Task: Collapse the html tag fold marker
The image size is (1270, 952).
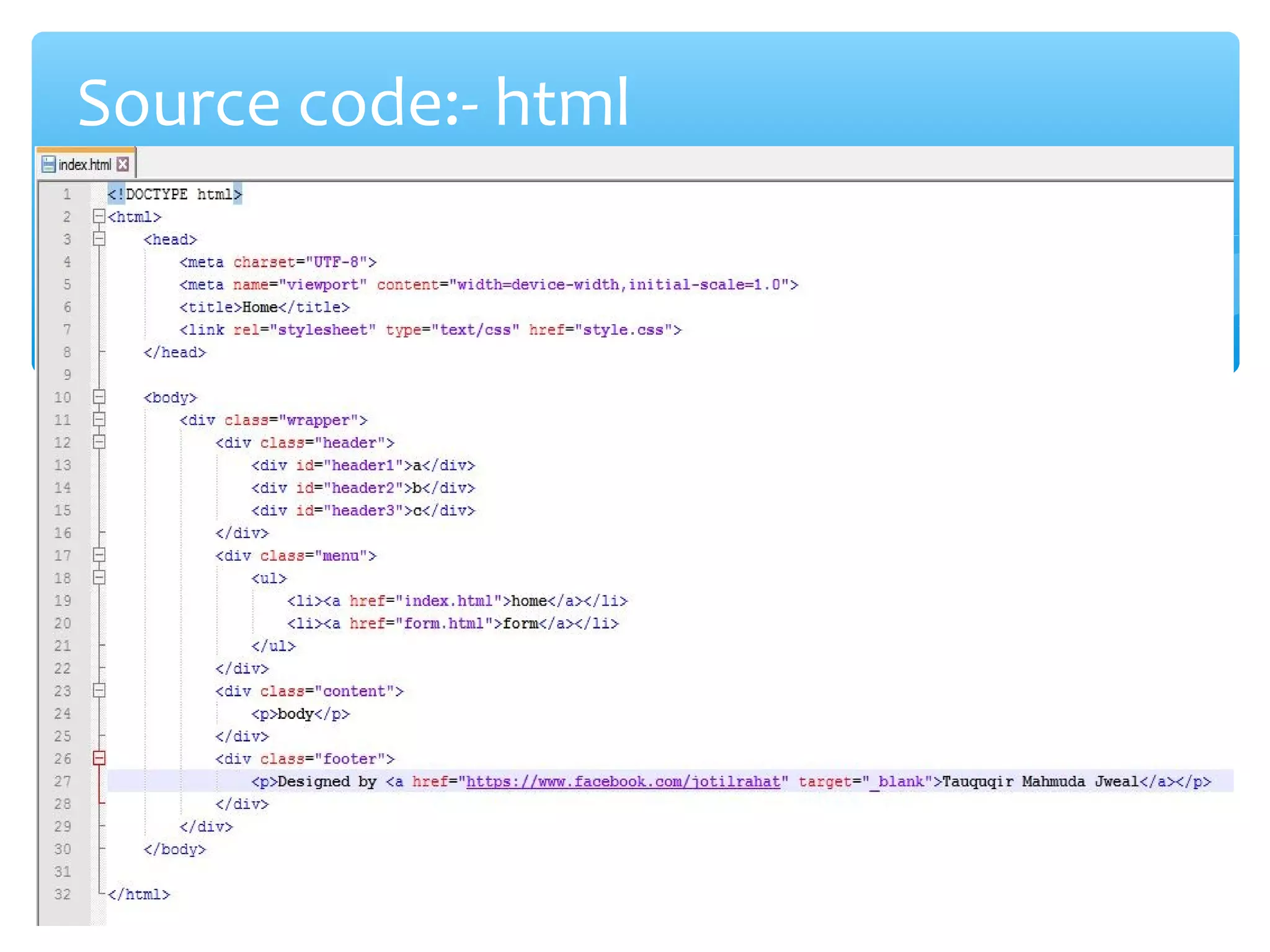Action: click(x=99, y=216)
